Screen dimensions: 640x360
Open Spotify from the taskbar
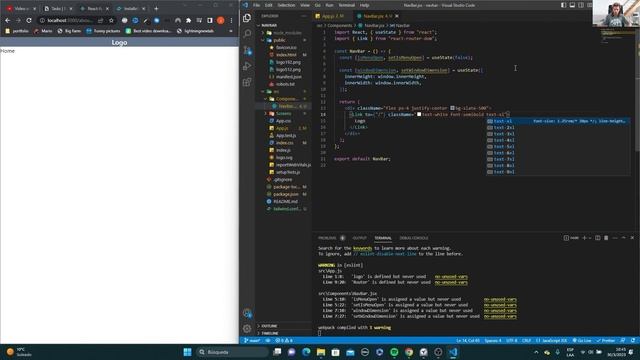click(x=394, y=352)
